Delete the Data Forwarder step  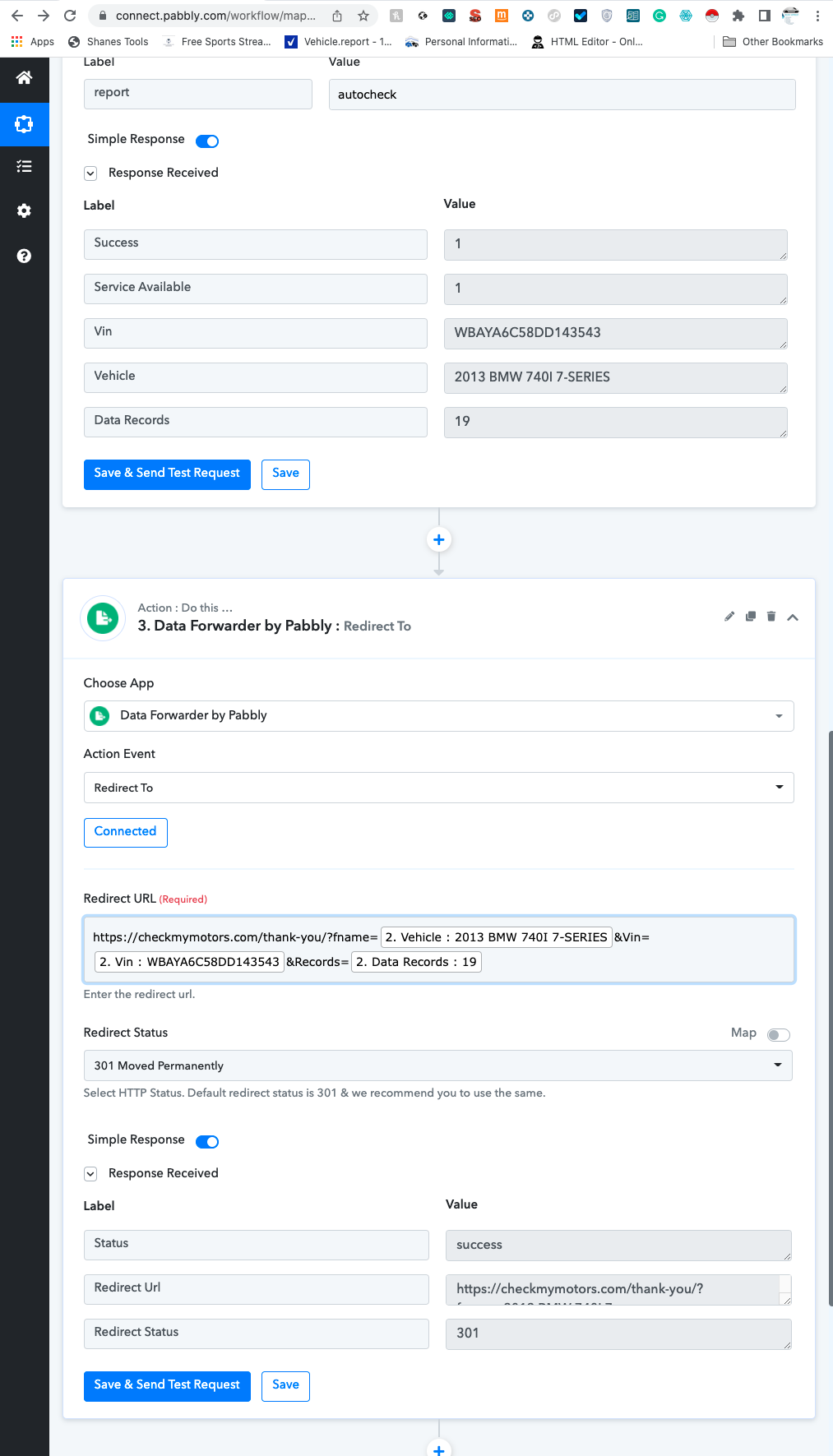point(771,617)
